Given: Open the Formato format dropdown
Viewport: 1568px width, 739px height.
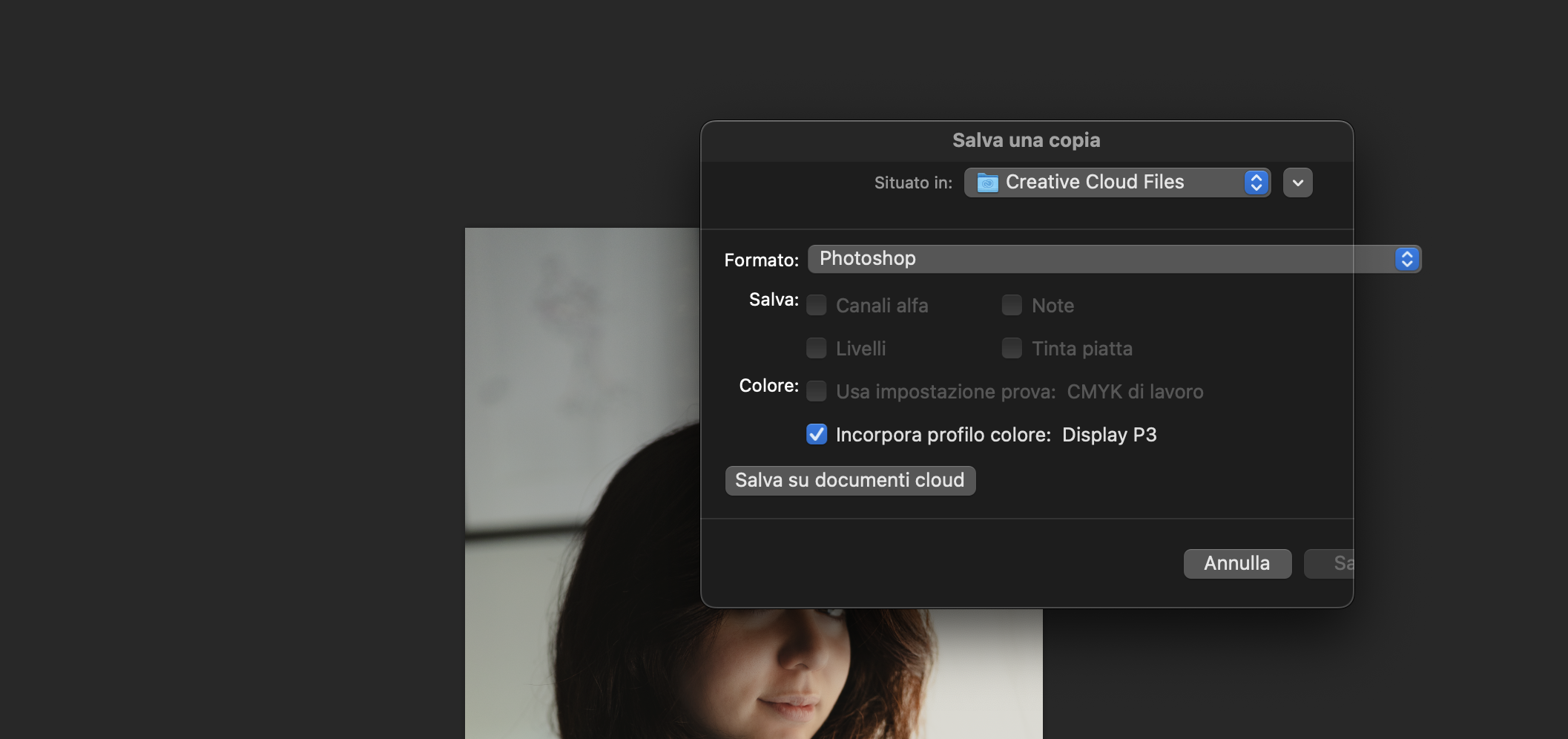Looking at the screenshot, I should pos(1113,259).
